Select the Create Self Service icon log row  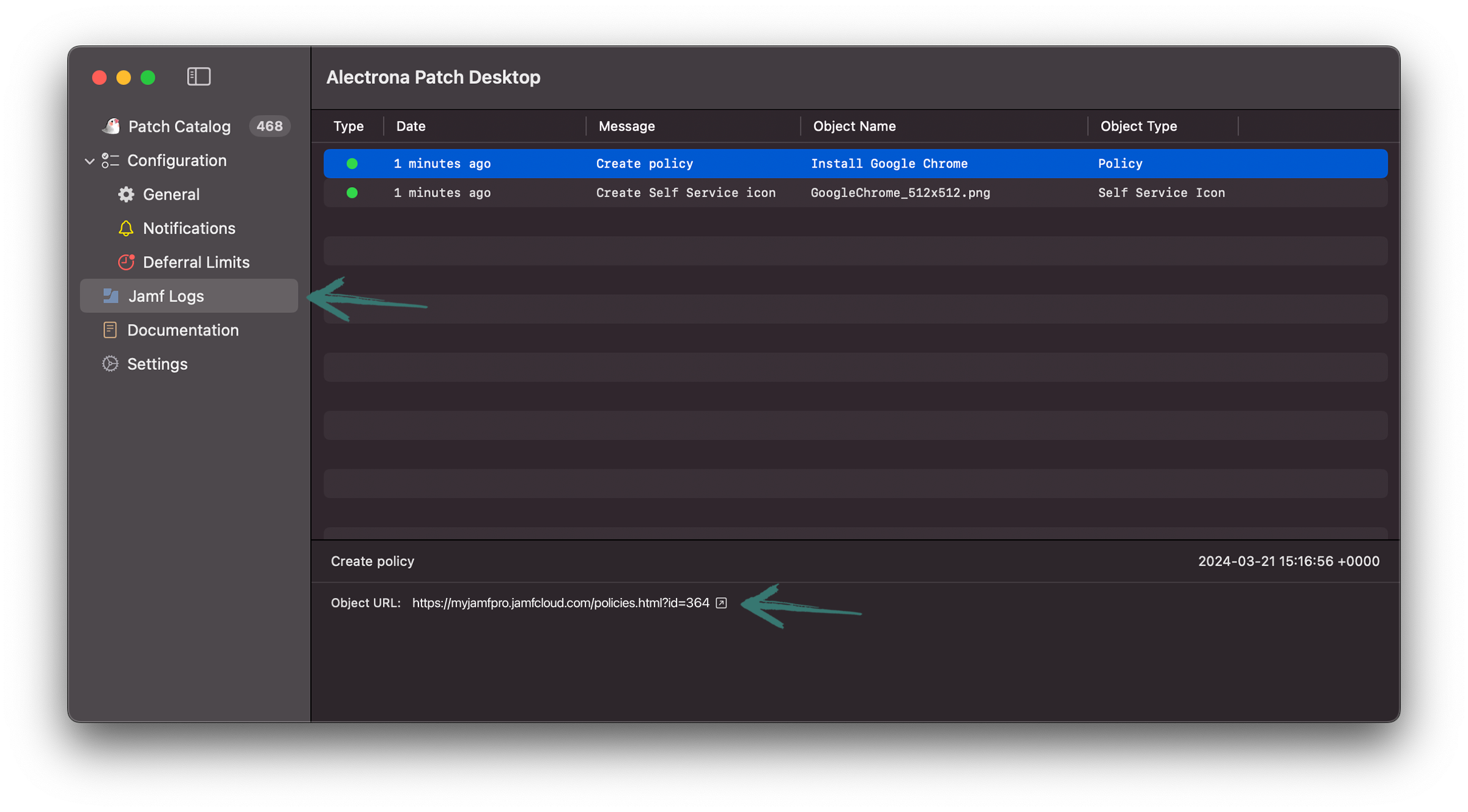(685, 193)
